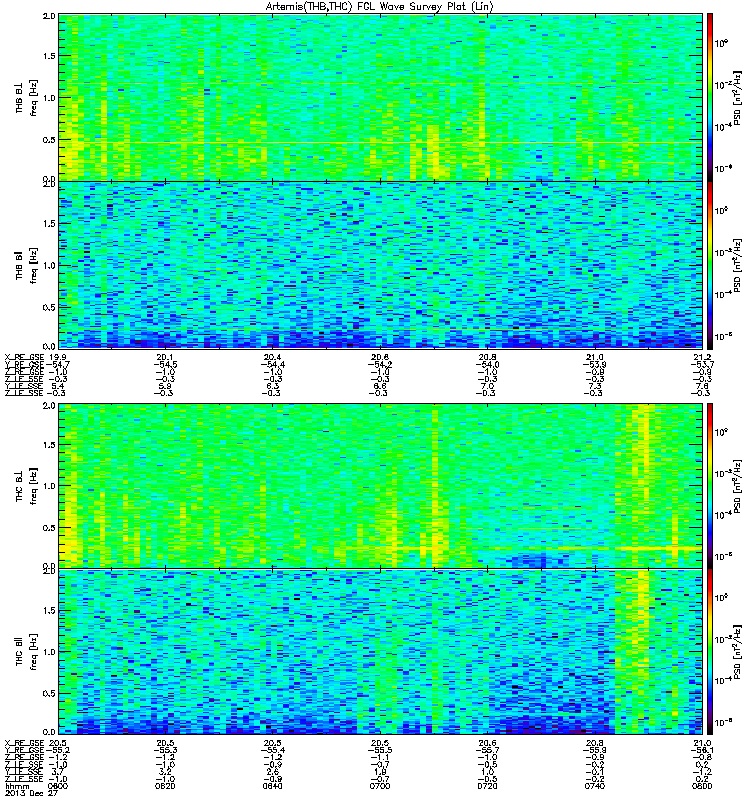Click the 0720 time label

(487, 786)
